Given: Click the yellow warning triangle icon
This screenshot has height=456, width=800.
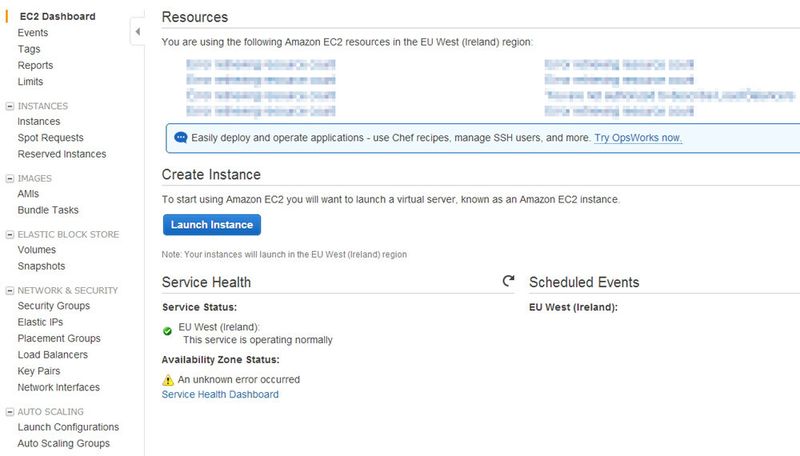Looking at the screenshot, I should tap(168, 380).
